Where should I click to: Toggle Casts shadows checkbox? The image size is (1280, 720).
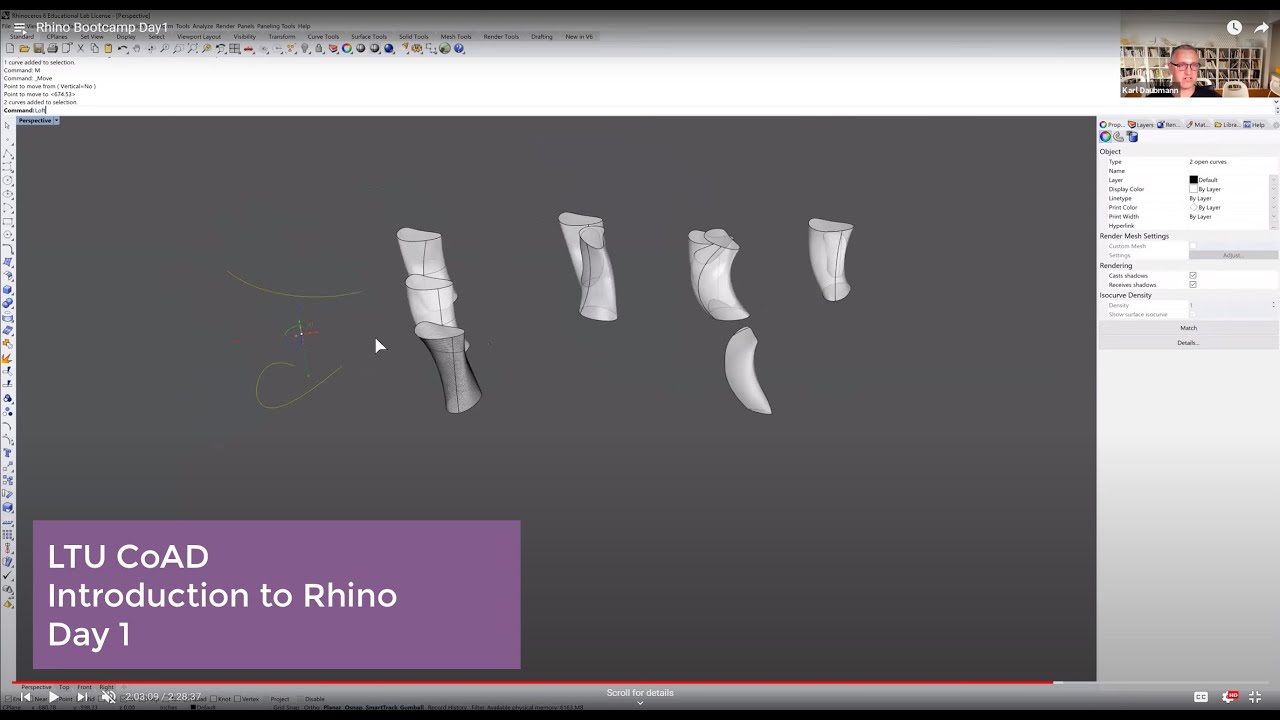[x=1193, y=275]
